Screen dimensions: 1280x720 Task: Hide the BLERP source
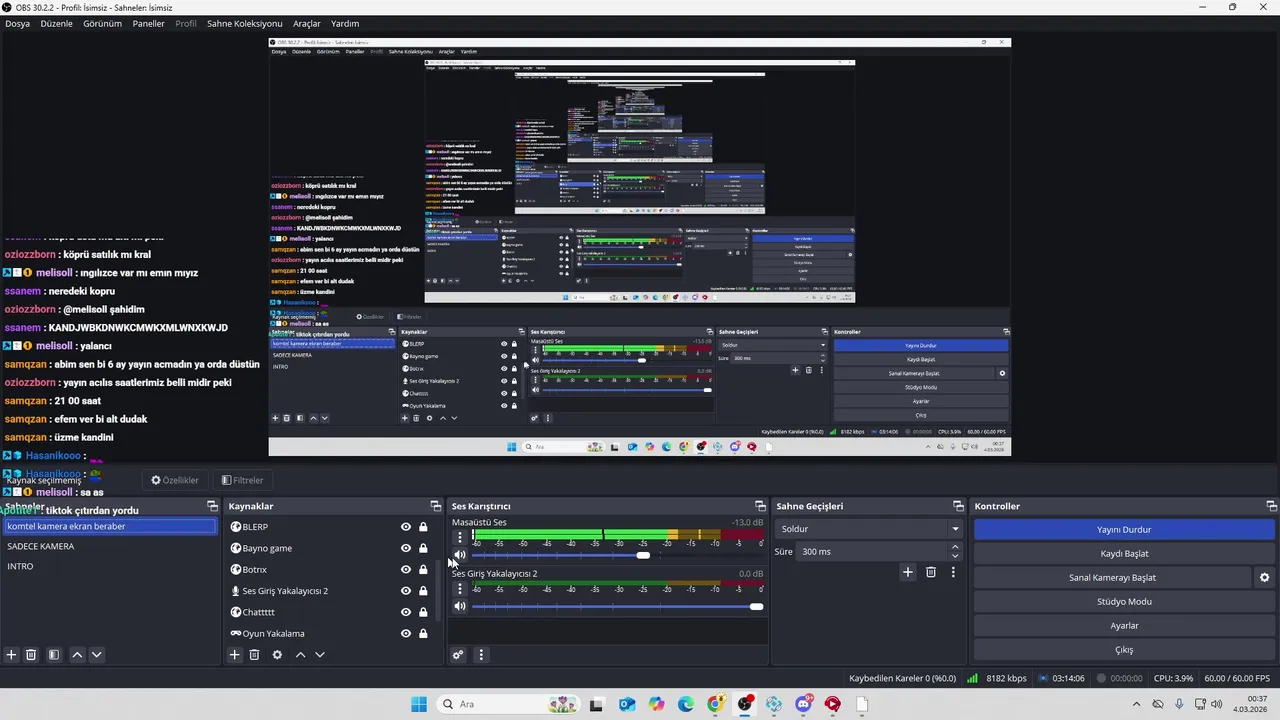coord(406,527)
